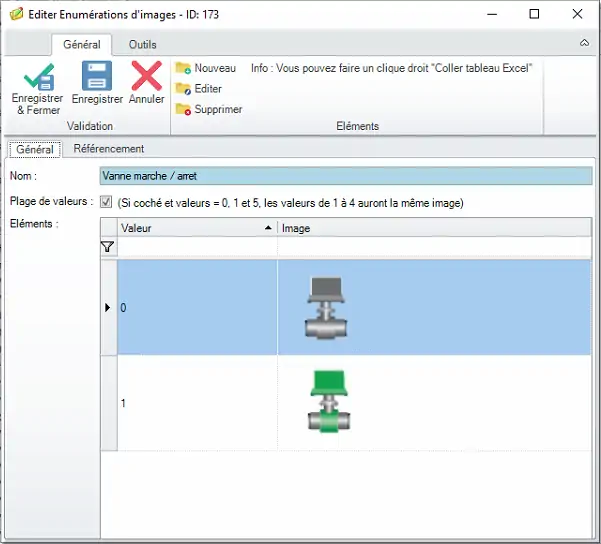The height and width of the screenshot is (544, 601).
Task: Click the Valeur filter cell
Action: 197,247
